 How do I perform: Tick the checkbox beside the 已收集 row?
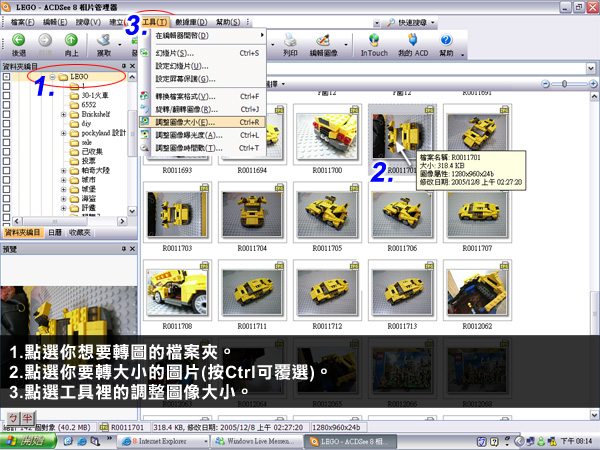pos(6,152)
